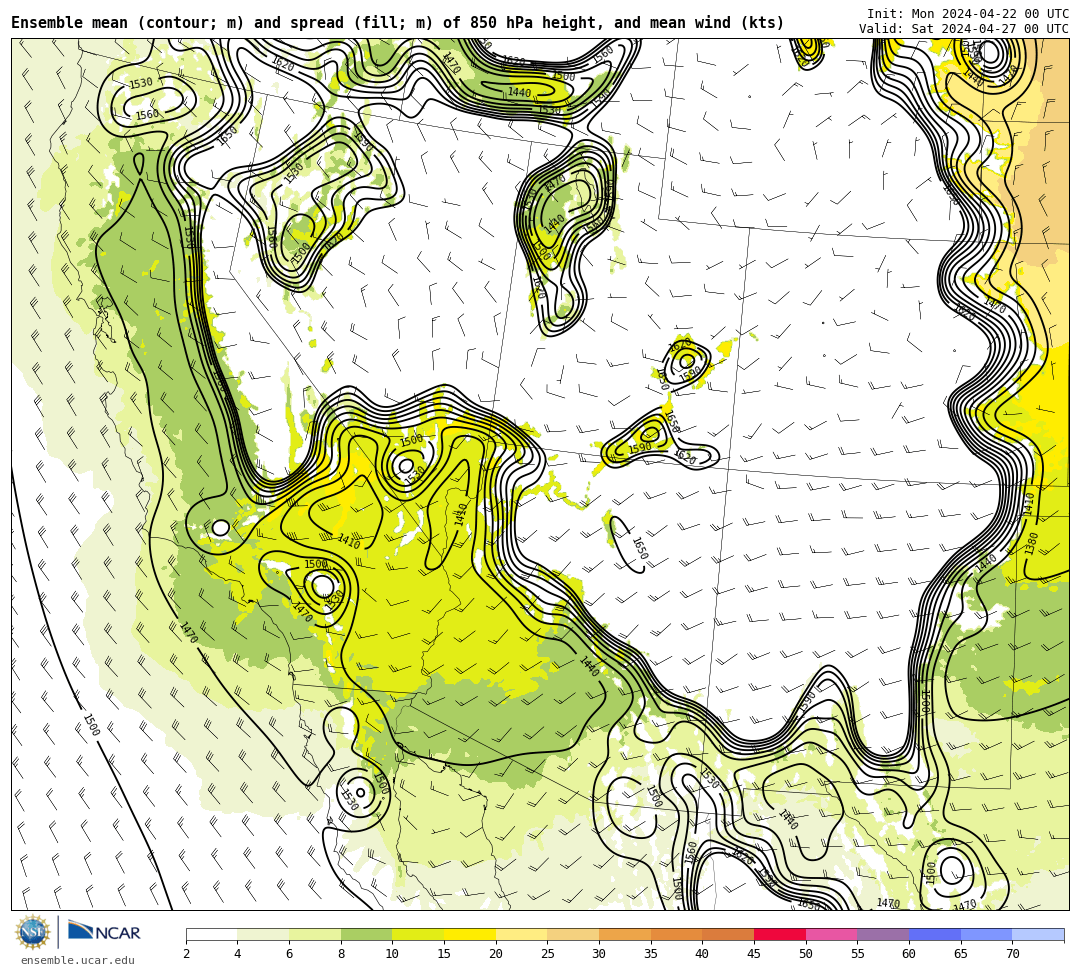Click the colorbar tick label 25

coord(548,954)
